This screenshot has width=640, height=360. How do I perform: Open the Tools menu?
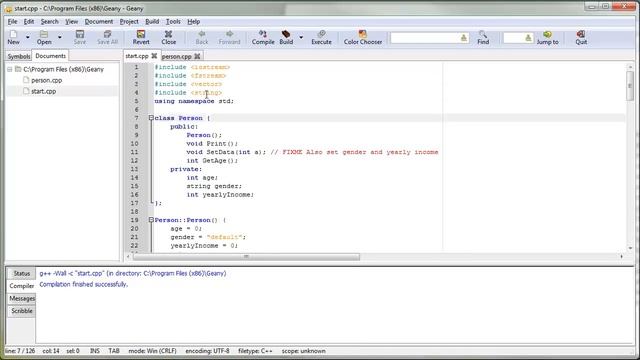pyautogui.click(x=173, y=21)
